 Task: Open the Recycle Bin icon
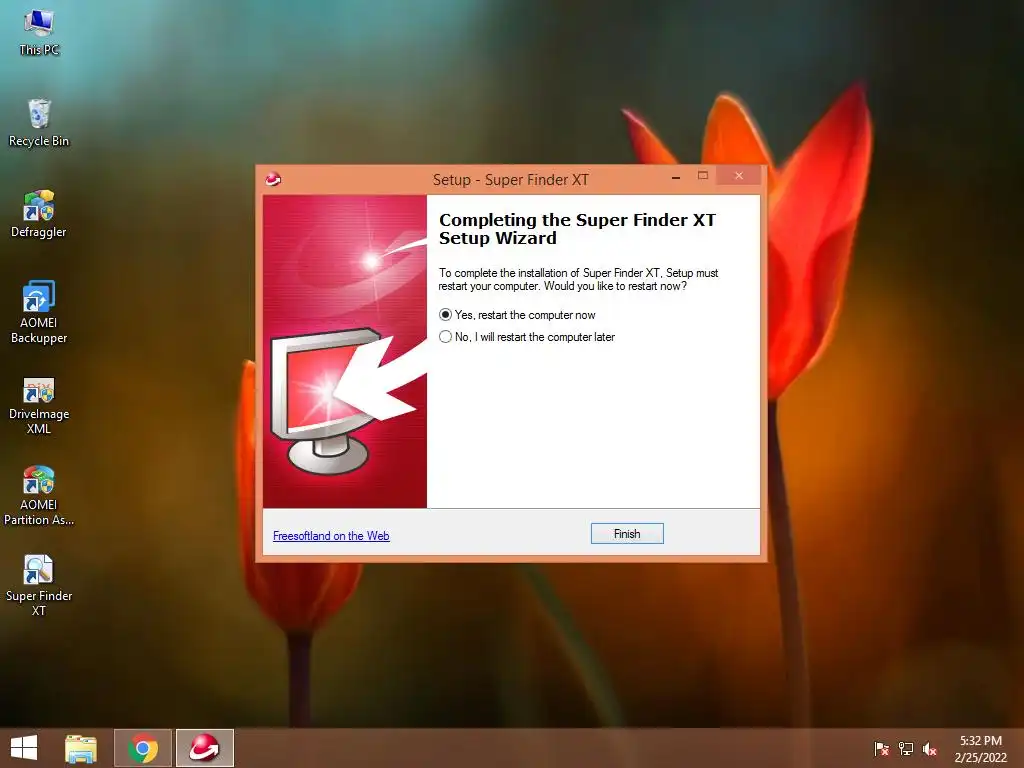[x=39, y=123]
